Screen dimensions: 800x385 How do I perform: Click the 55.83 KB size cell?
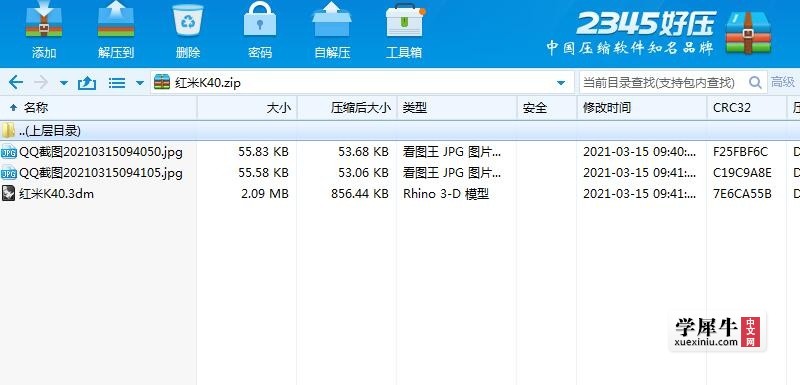point(263,151)
